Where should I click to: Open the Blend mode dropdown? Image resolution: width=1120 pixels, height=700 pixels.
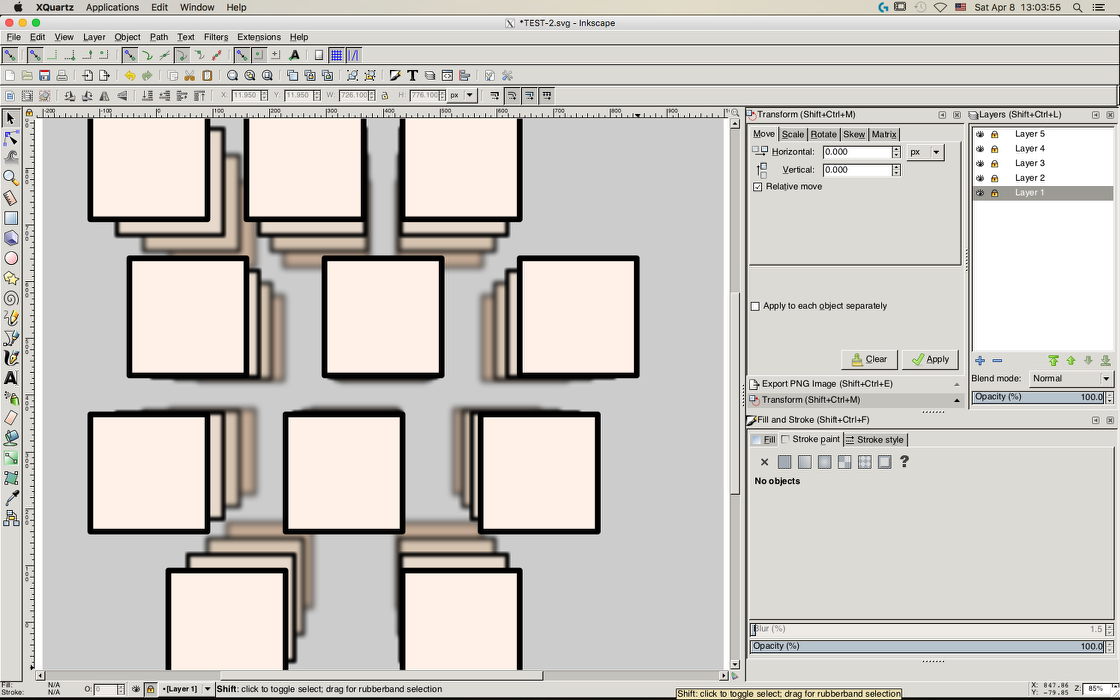1071,378
